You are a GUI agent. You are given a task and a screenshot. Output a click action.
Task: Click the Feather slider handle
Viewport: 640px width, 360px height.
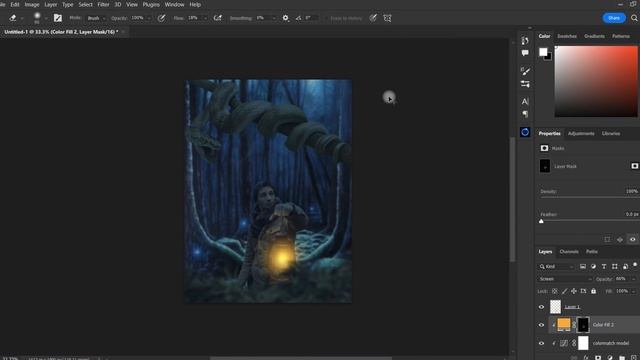[541, 221]
